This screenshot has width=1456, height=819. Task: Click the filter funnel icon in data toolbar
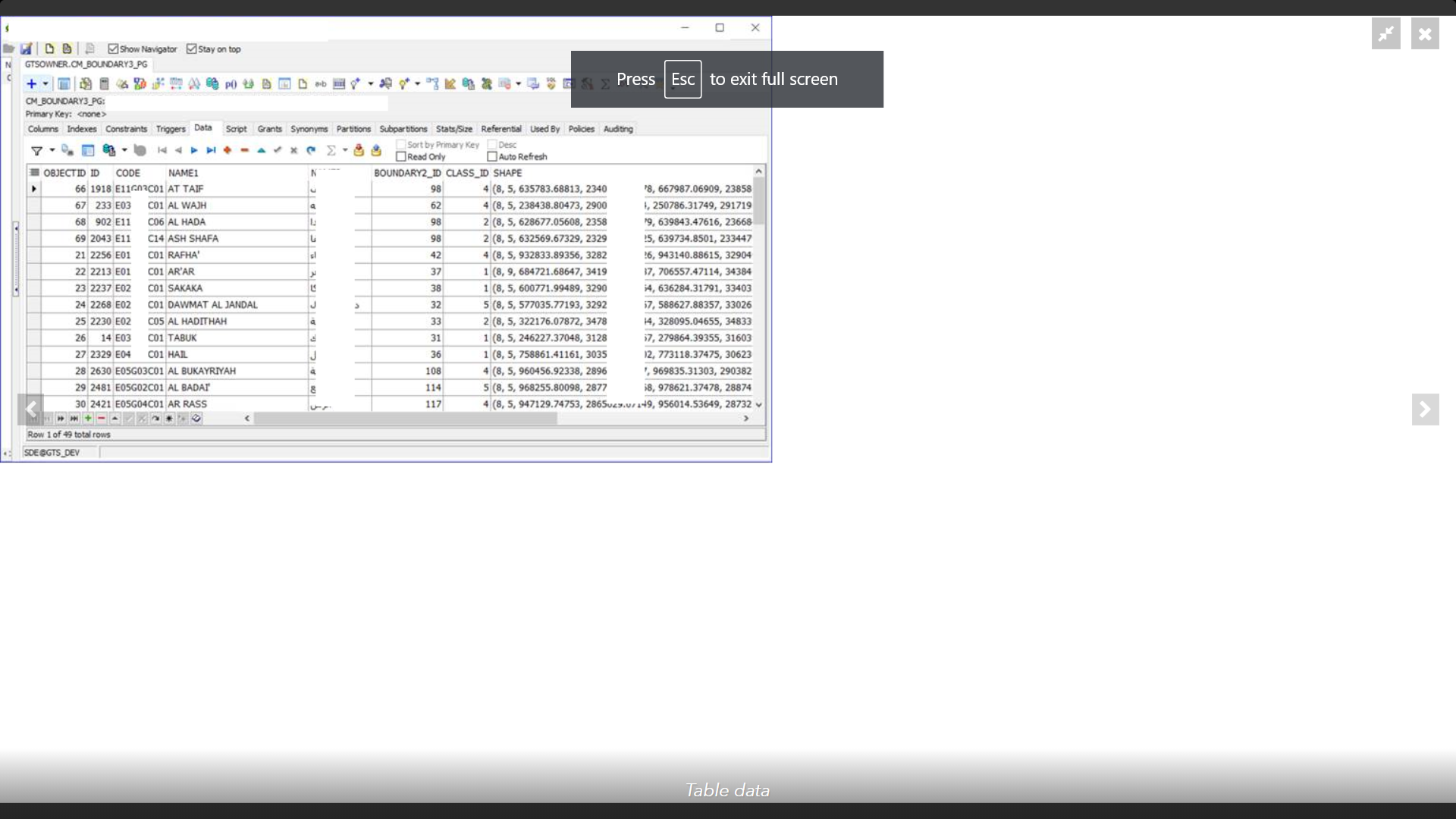tap(36, 151)
